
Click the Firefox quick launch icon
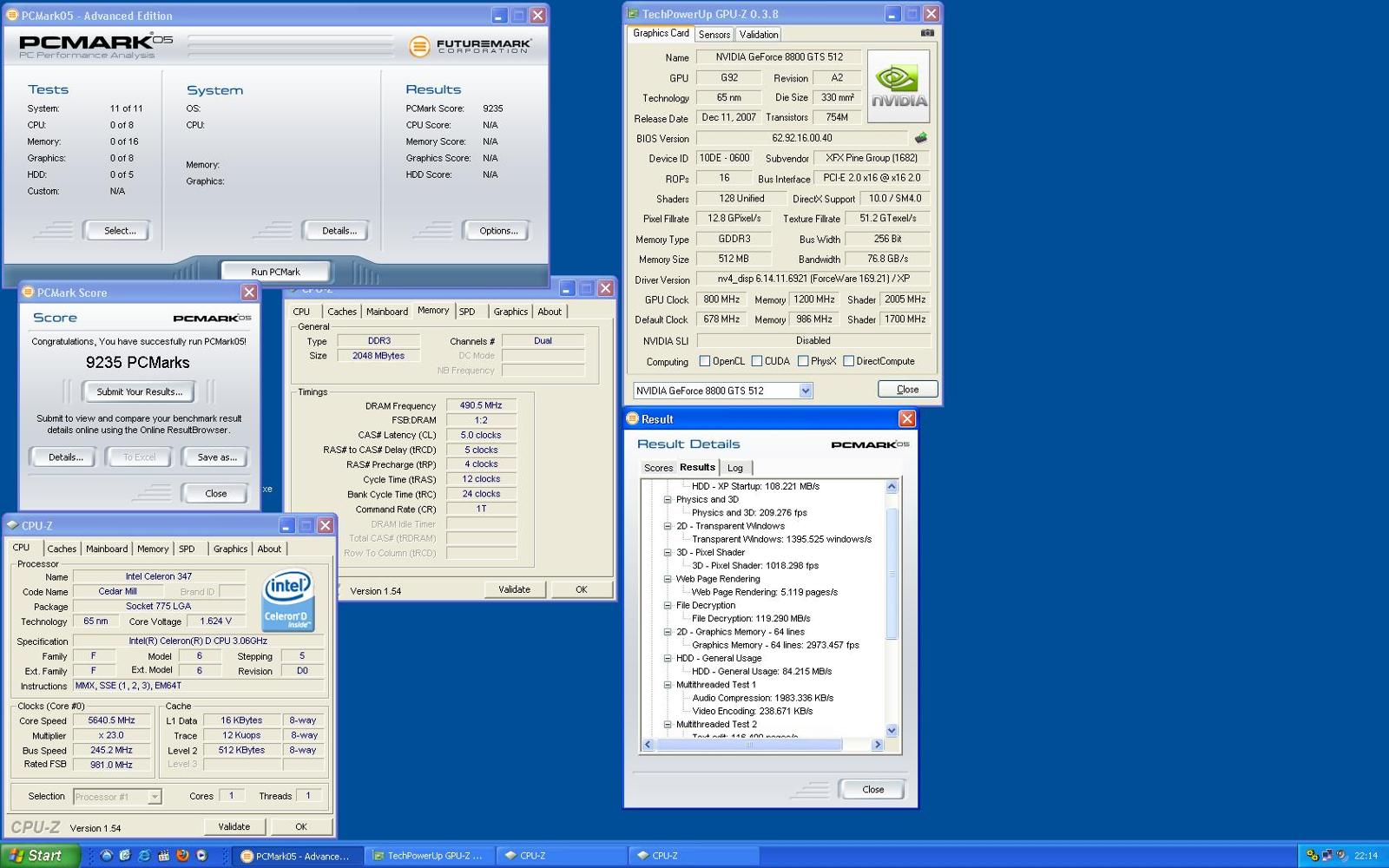182,856
